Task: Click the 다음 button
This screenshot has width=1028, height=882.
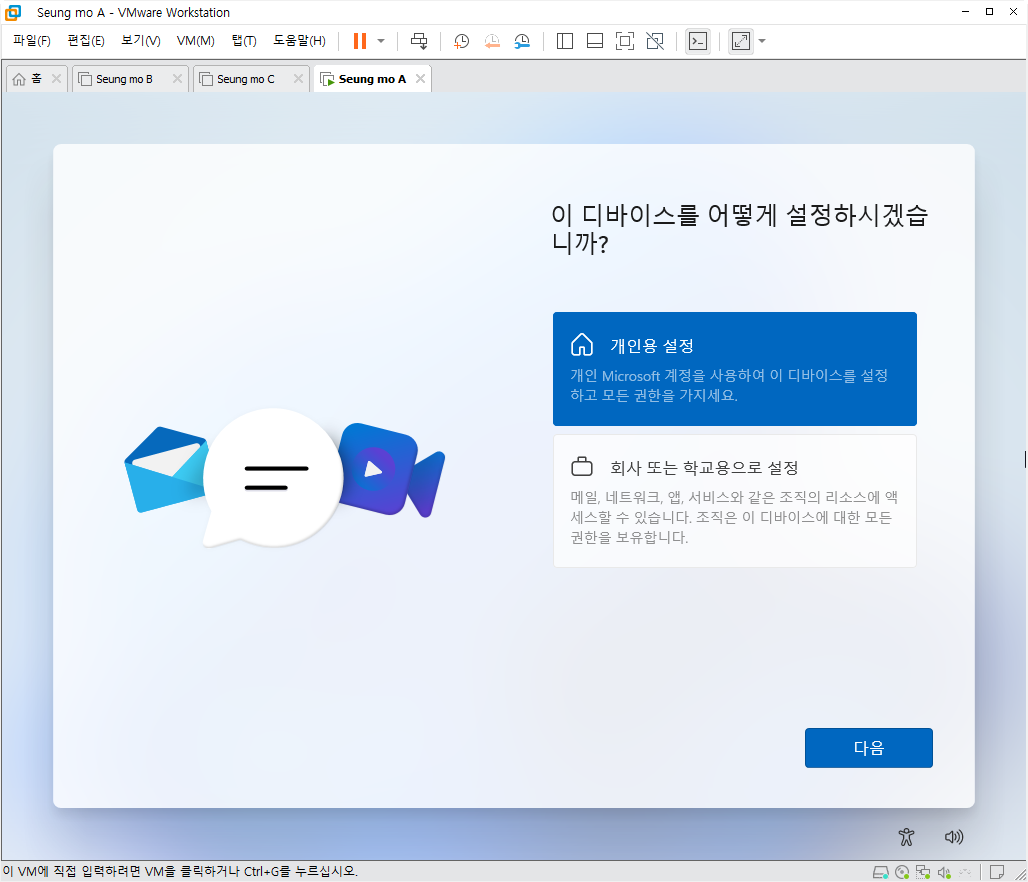Action: tap(869, 748)
